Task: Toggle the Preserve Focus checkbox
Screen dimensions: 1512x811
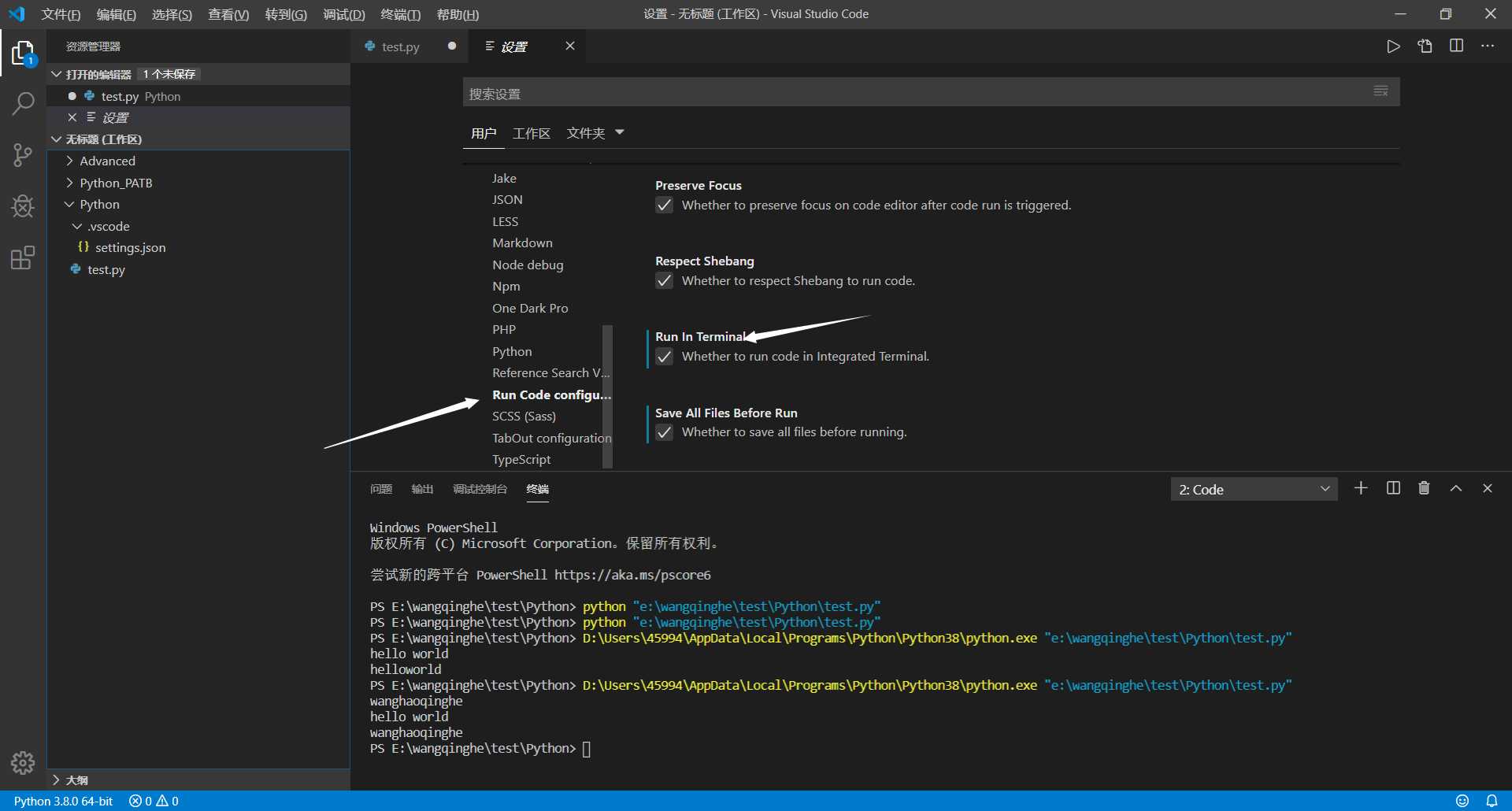Action: click(665, 206)
